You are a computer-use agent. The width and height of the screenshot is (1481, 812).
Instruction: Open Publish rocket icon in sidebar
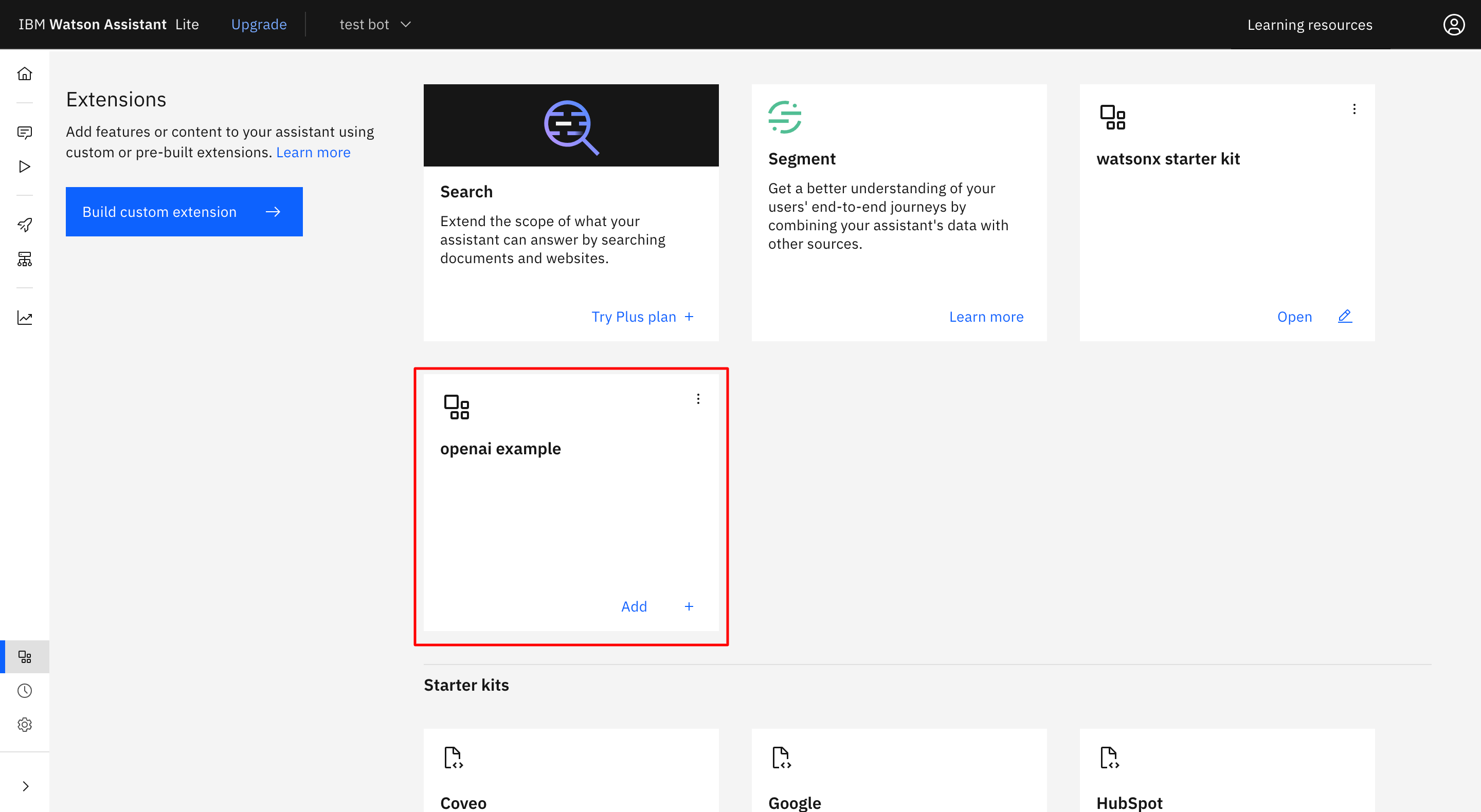[25, 225]
